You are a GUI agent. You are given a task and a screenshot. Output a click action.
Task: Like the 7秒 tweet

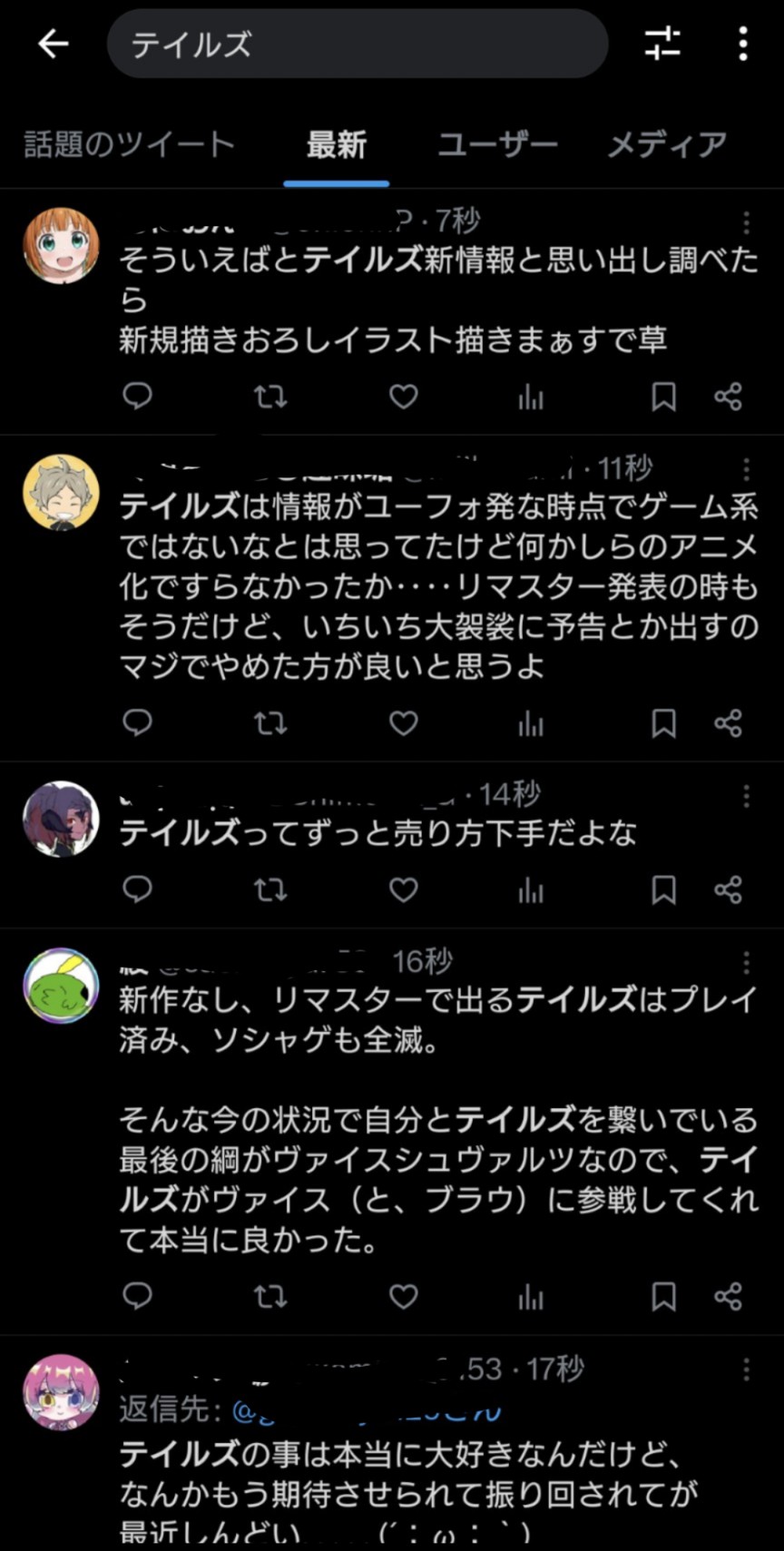404,397
